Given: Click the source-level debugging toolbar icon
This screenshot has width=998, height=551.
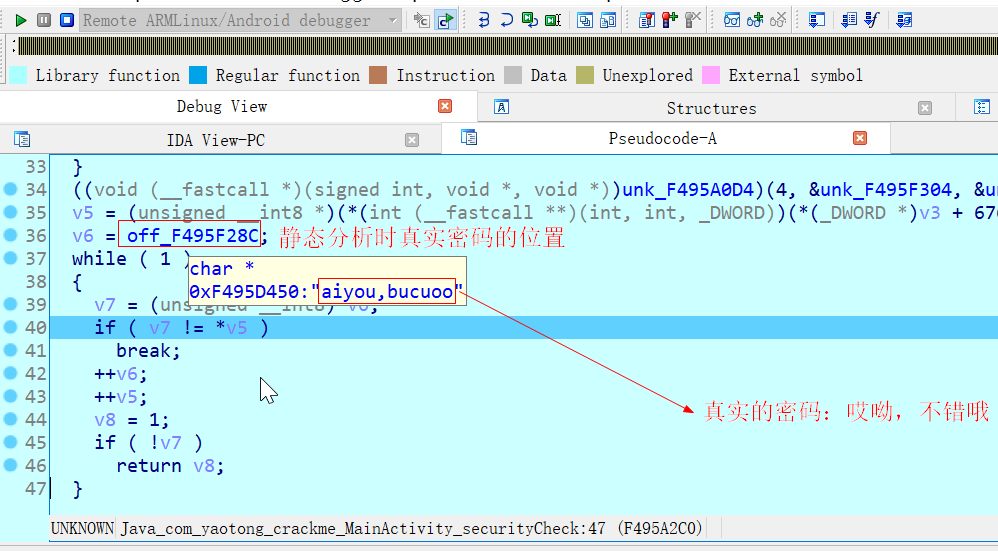Looking at the screenshot, I should pos(421,20).
